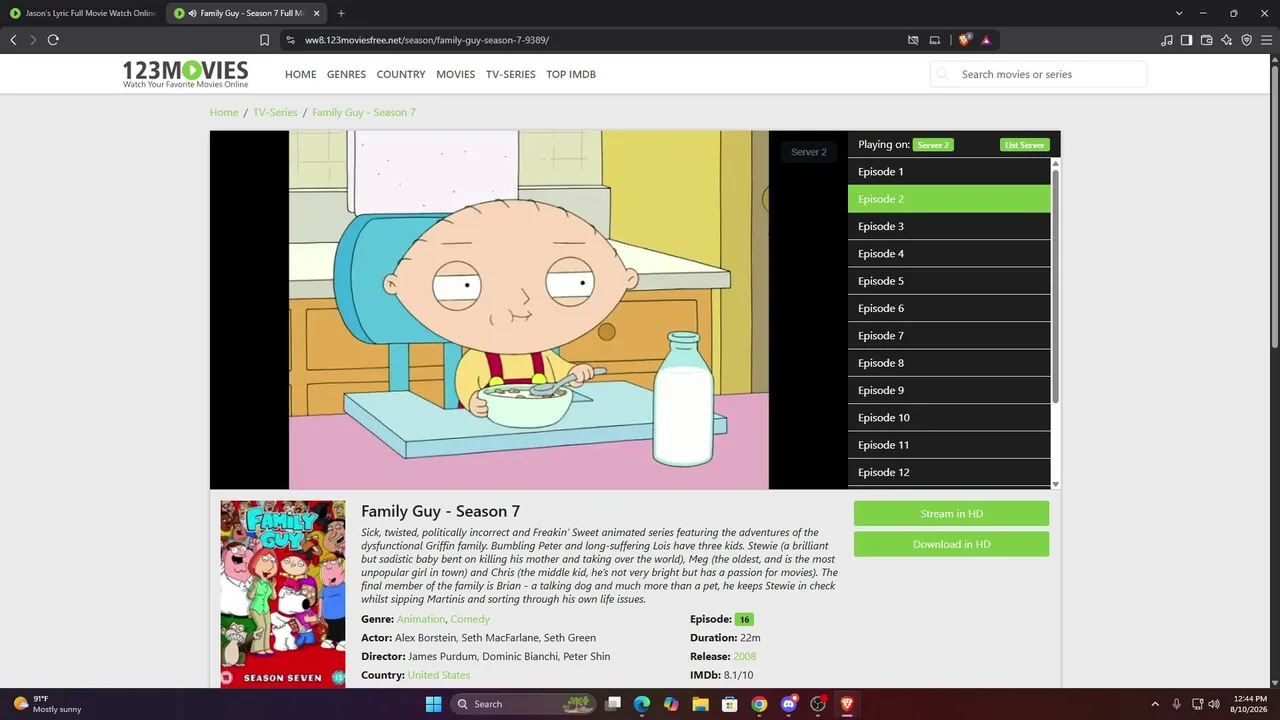Open the media playlist music icon

pyautogui.click(x=1166, y=40)
